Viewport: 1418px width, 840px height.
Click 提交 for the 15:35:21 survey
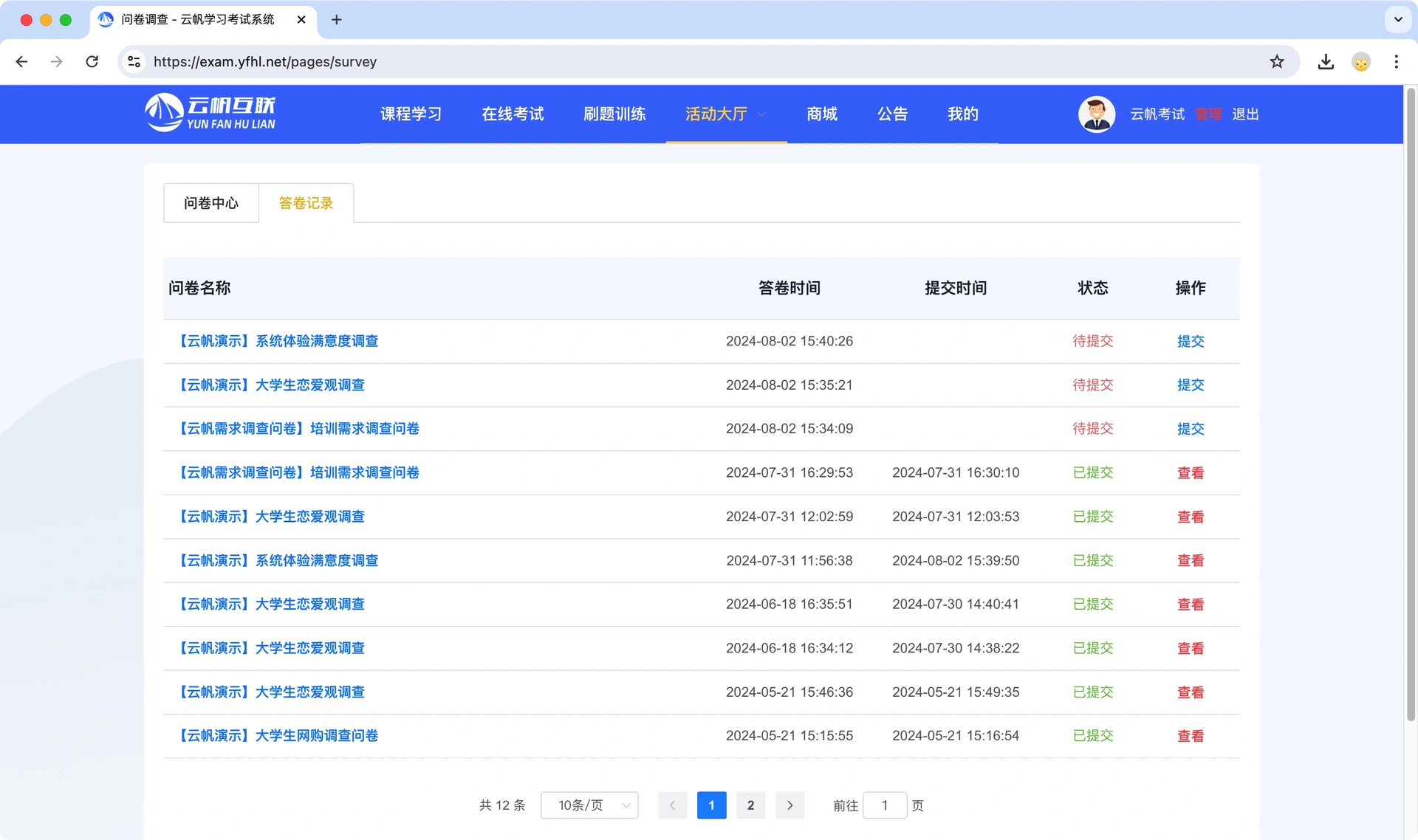(1191, 385)
